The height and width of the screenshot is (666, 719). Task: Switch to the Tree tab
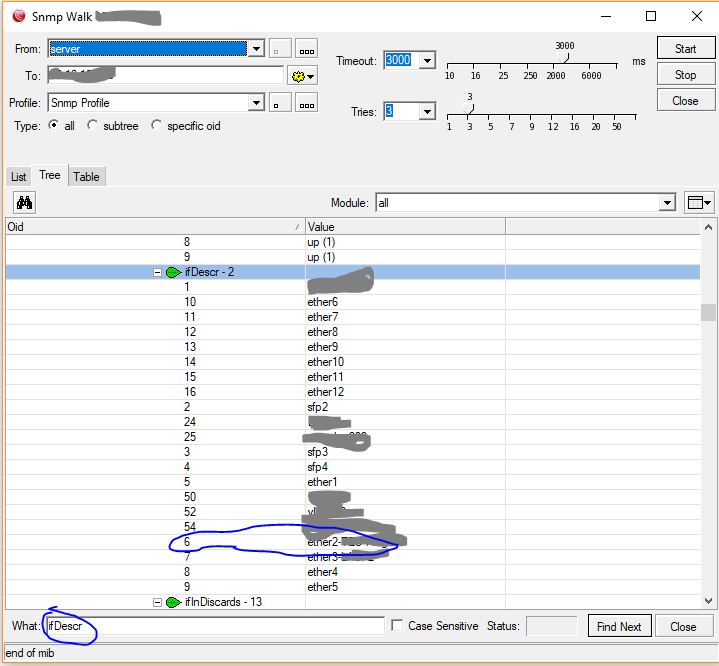point(50,175)
